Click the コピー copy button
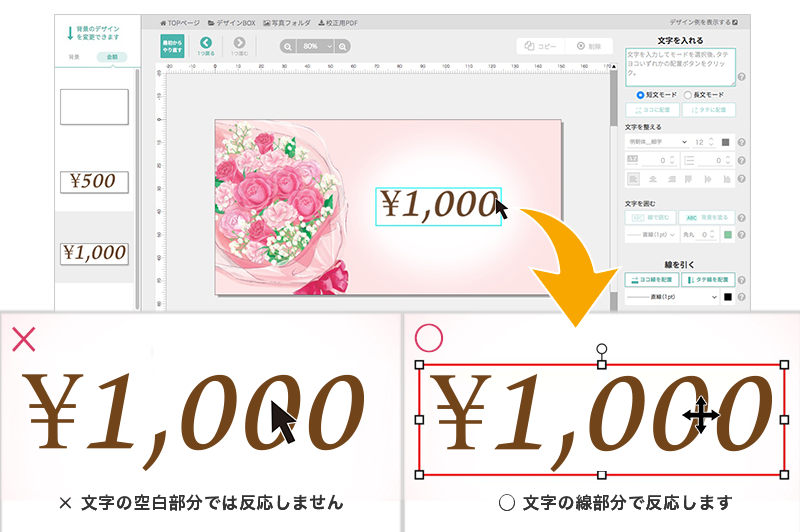800x532 pixels. click(540, 46)
